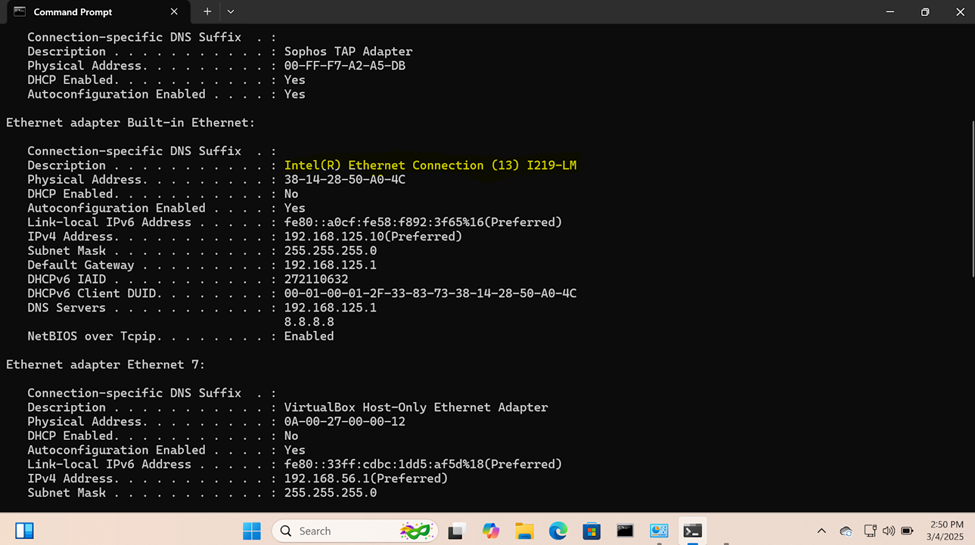Click the 'Ethernet adapter Built-in Ethernet:' heading
This screenshot has width=975, height=545.
tap(131, 123)
